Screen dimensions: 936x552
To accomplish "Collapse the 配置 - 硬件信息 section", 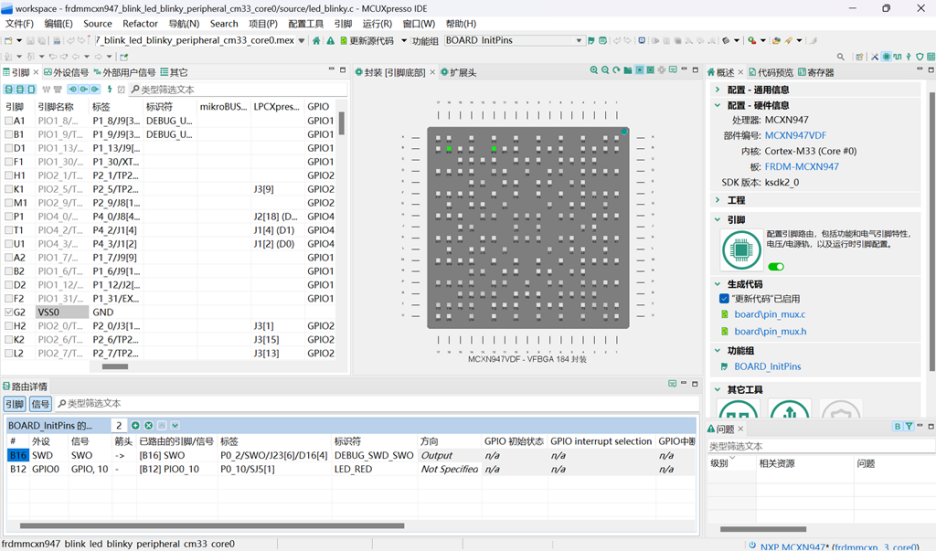I will point(718,105).
